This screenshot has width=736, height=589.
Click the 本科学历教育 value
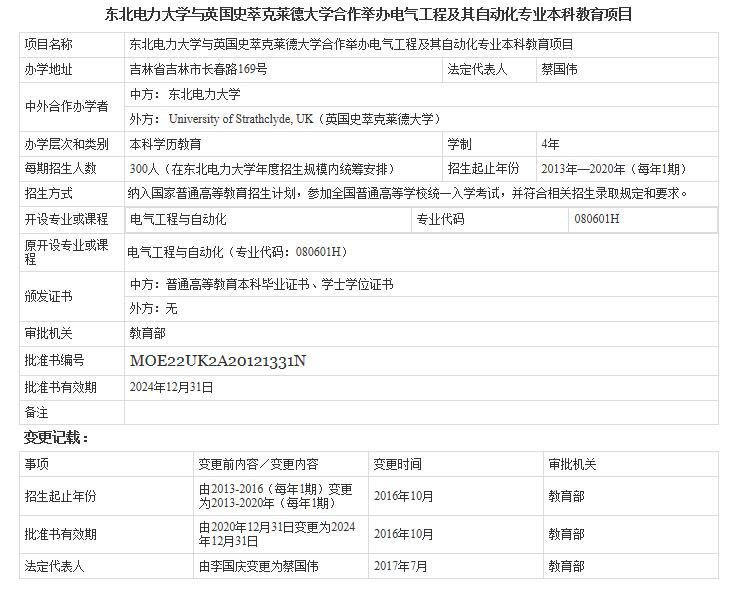click(165, 144)
